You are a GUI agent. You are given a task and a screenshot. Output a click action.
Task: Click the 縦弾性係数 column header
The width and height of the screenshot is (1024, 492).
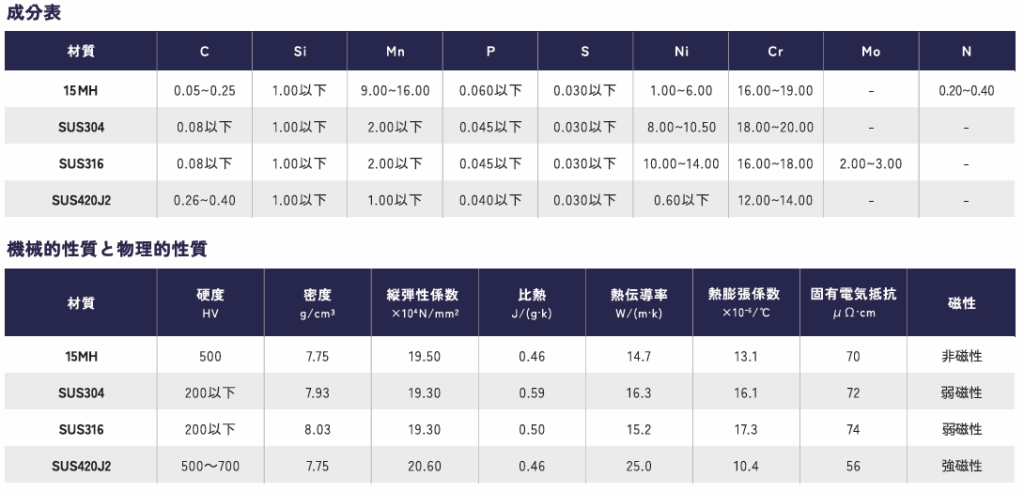point(424,303)
